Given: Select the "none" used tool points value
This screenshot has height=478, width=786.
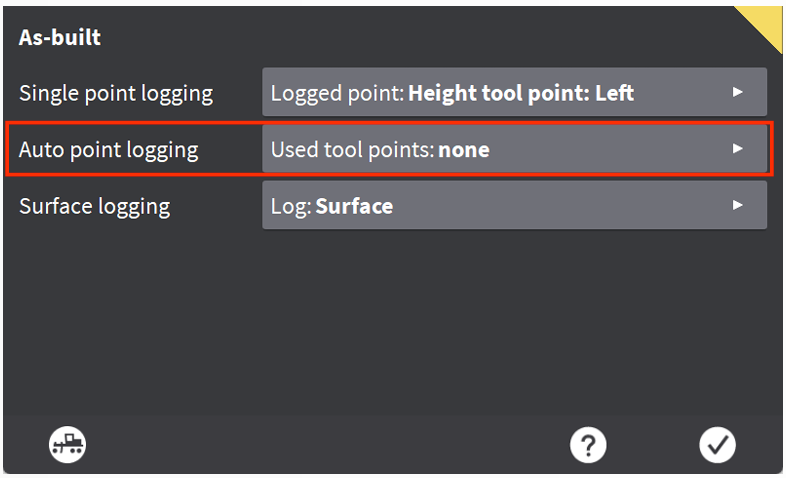Looking at the screenshot, I should 464,150.
